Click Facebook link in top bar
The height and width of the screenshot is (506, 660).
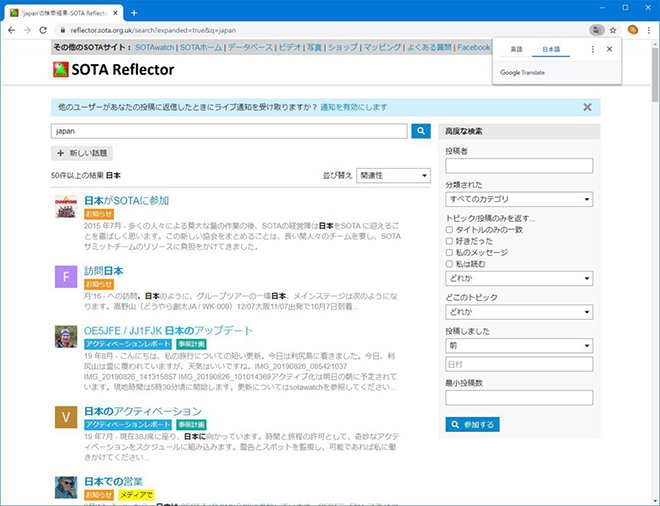point(474,48)
